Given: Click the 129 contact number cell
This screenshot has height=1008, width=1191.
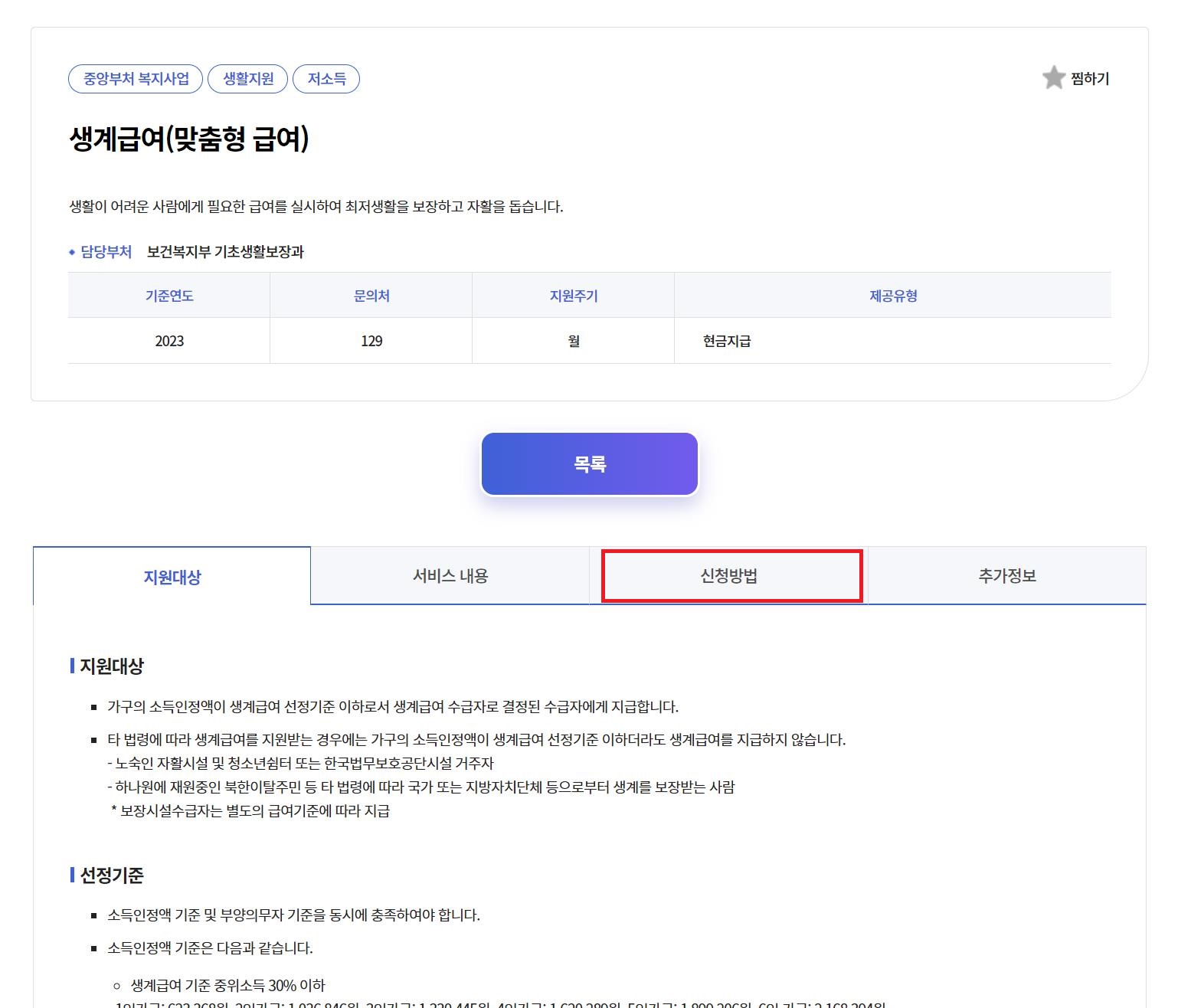Looking at the screenshot, I should [x=371, y=341].
